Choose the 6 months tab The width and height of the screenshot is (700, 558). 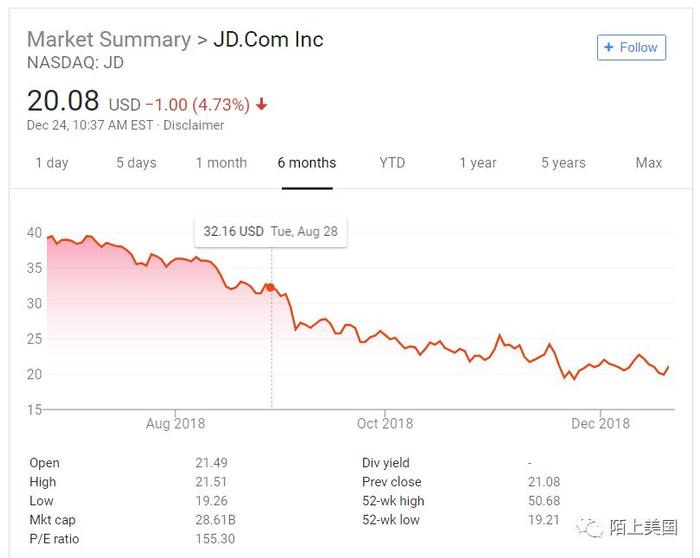pyautogui.click(x=307, y=163)
